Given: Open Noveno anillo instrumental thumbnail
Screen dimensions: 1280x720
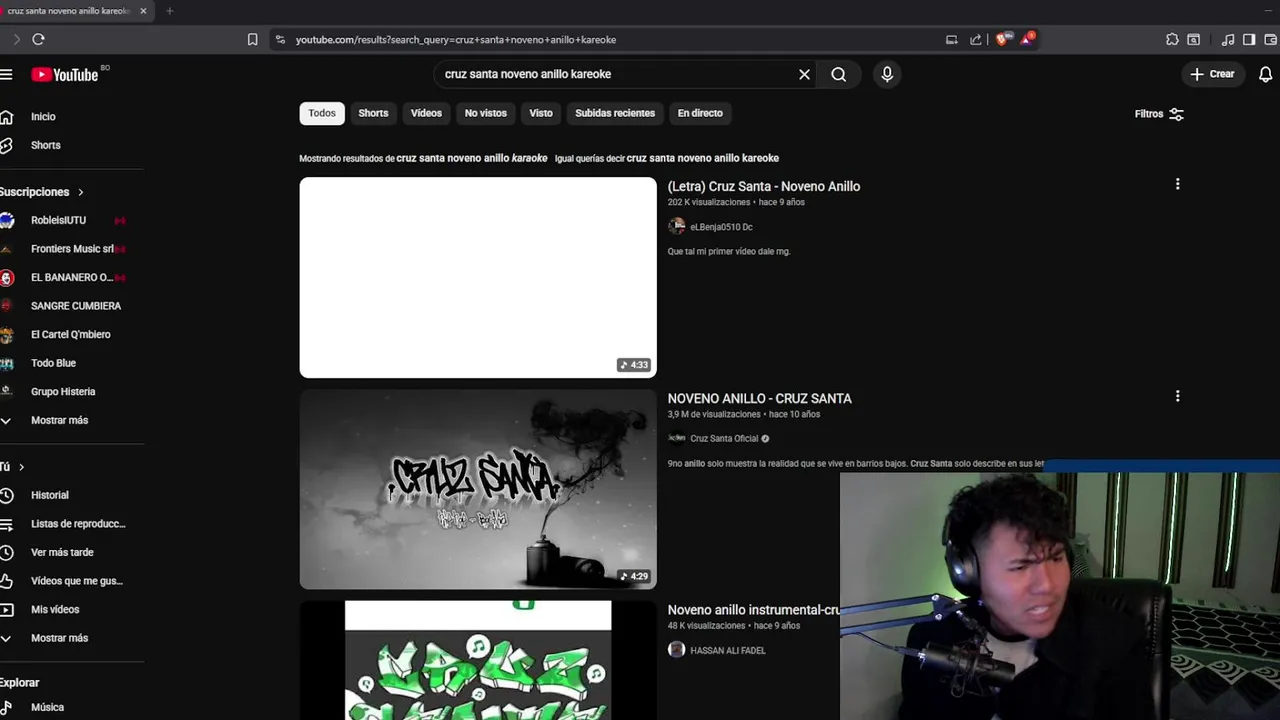Looking at the screenshot, I should (478, 660).
